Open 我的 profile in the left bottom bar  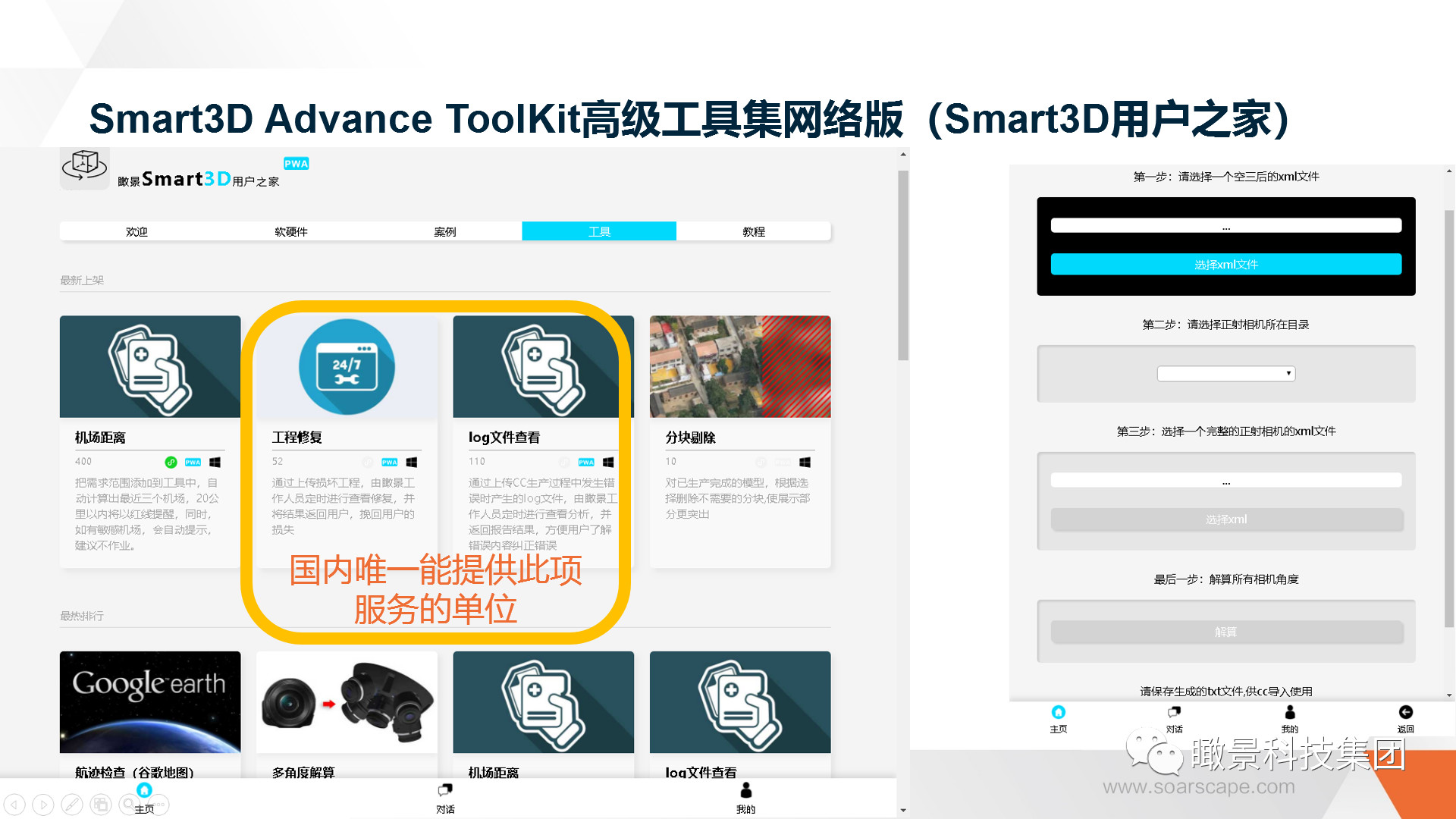(x=746, y=799)
